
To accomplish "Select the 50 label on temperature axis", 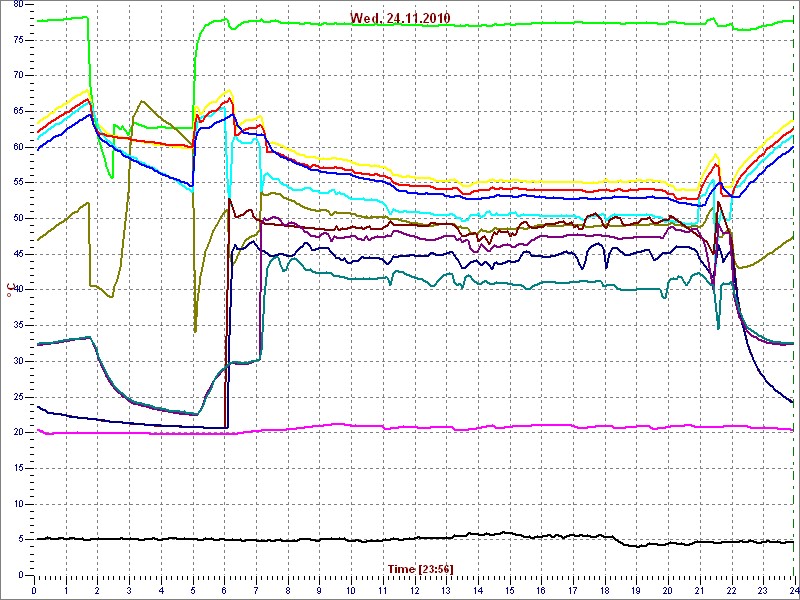I will (17, 218).
